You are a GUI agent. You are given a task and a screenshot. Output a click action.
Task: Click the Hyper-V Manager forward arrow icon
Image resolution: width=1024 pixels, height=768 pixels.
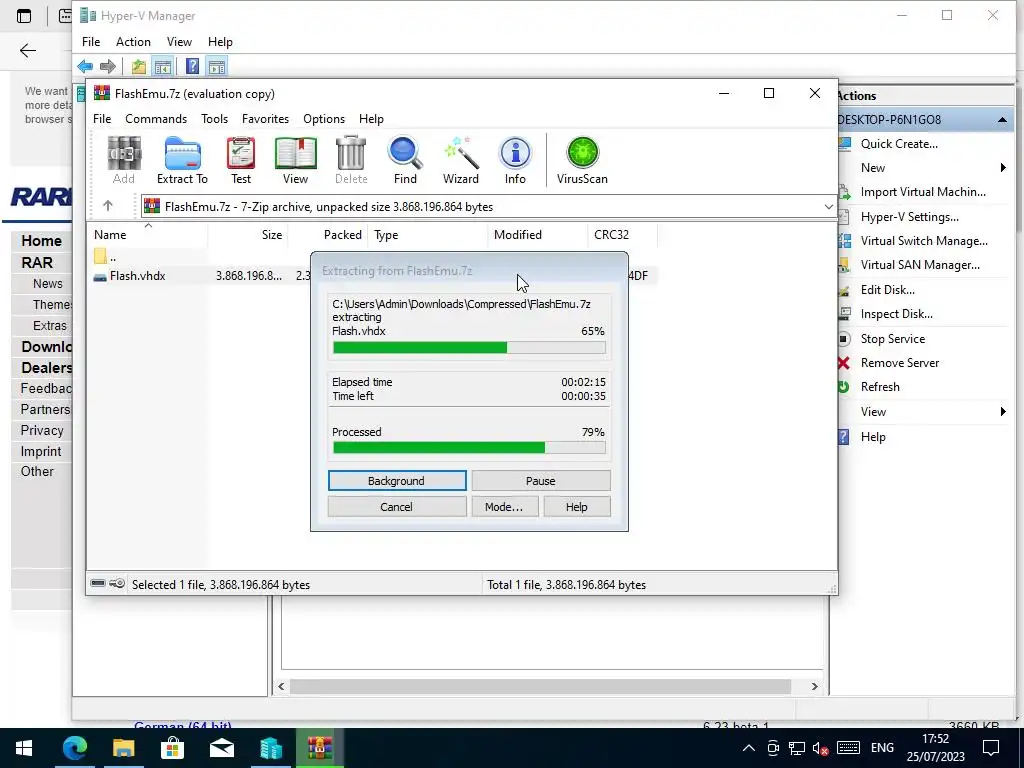[x=108, y=67]
